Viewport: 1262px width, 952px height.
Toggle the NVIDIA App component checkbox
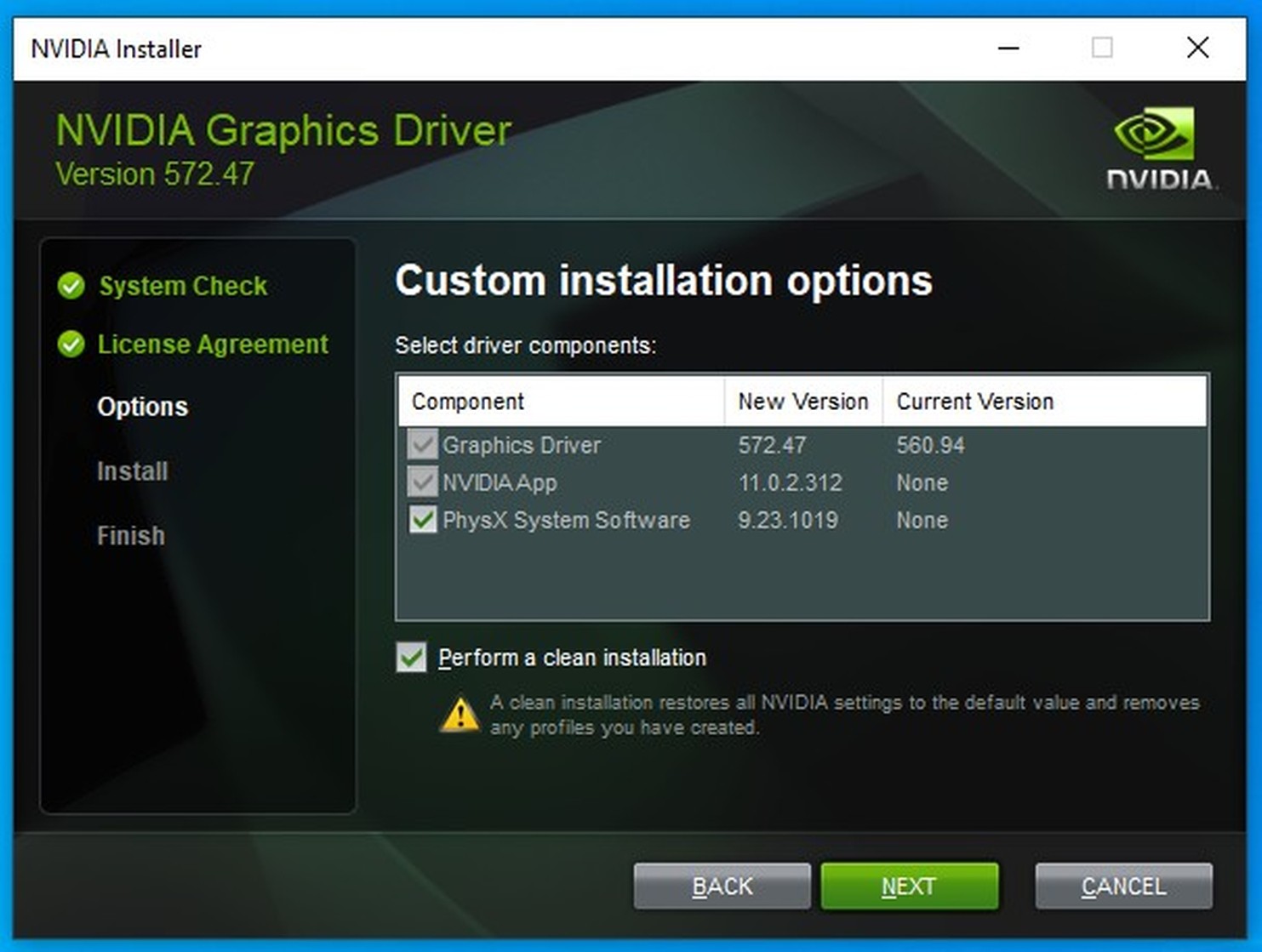pyautogui.click(x=422, y=482)
